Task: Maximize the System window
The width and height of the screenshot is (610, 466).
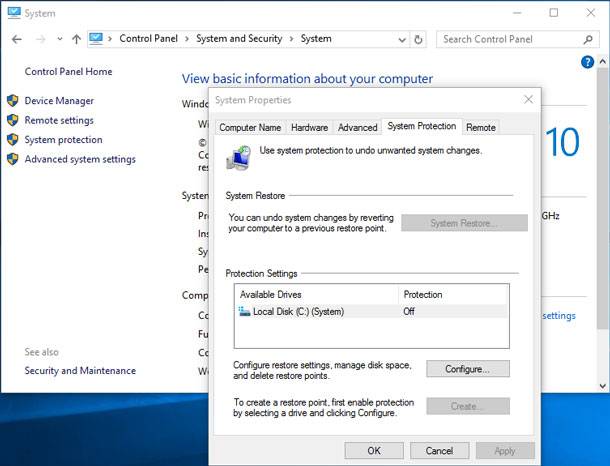Action: click(554, 13)
